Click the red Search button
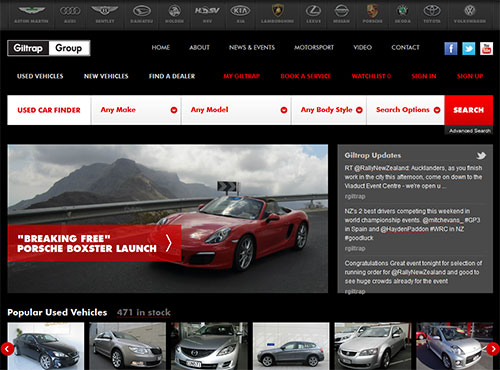 coord(469,110)
